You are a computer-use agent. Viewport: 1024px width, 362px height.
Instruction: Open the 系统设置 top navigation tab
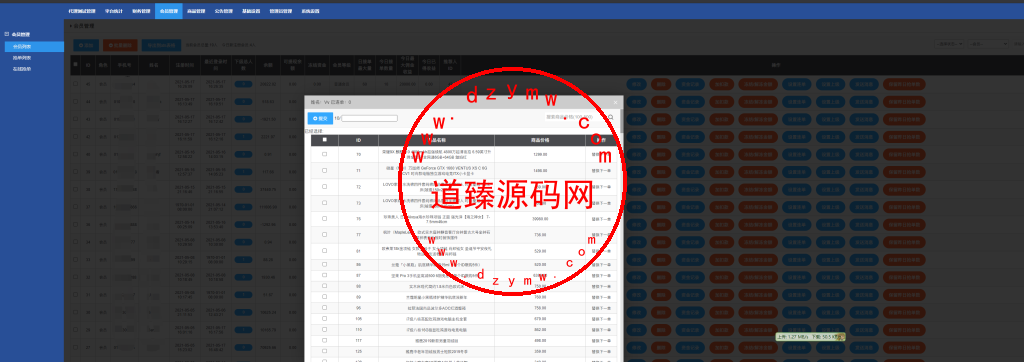(x=310, y=11)
